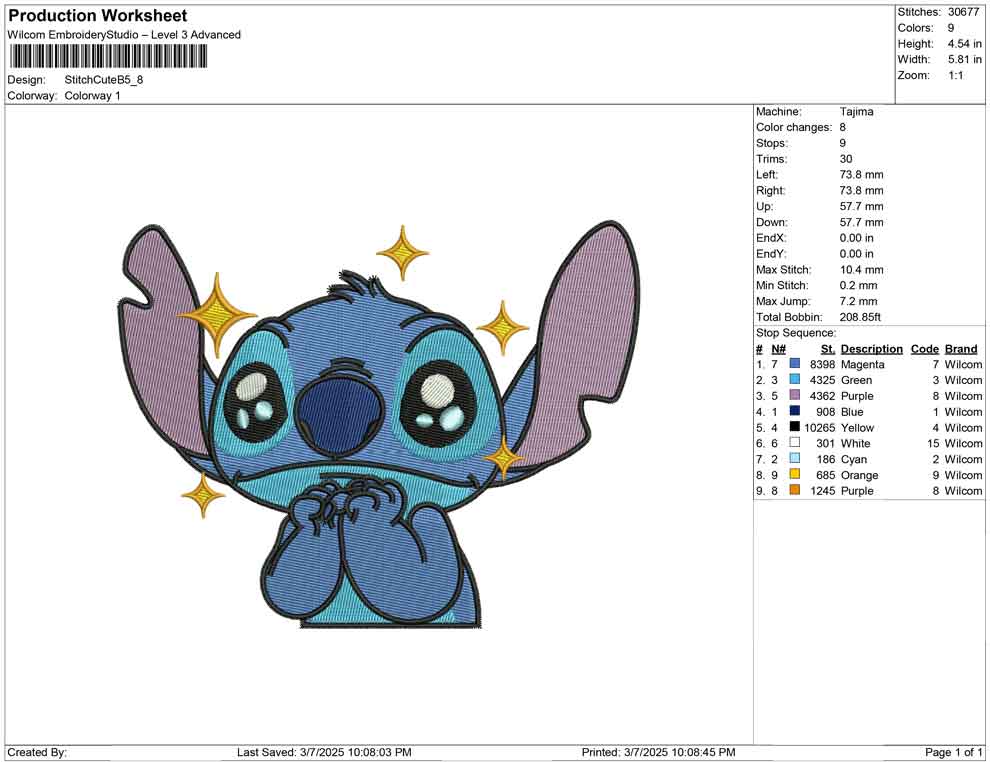Click the Green color swatch in stop 2

[795, 379]
